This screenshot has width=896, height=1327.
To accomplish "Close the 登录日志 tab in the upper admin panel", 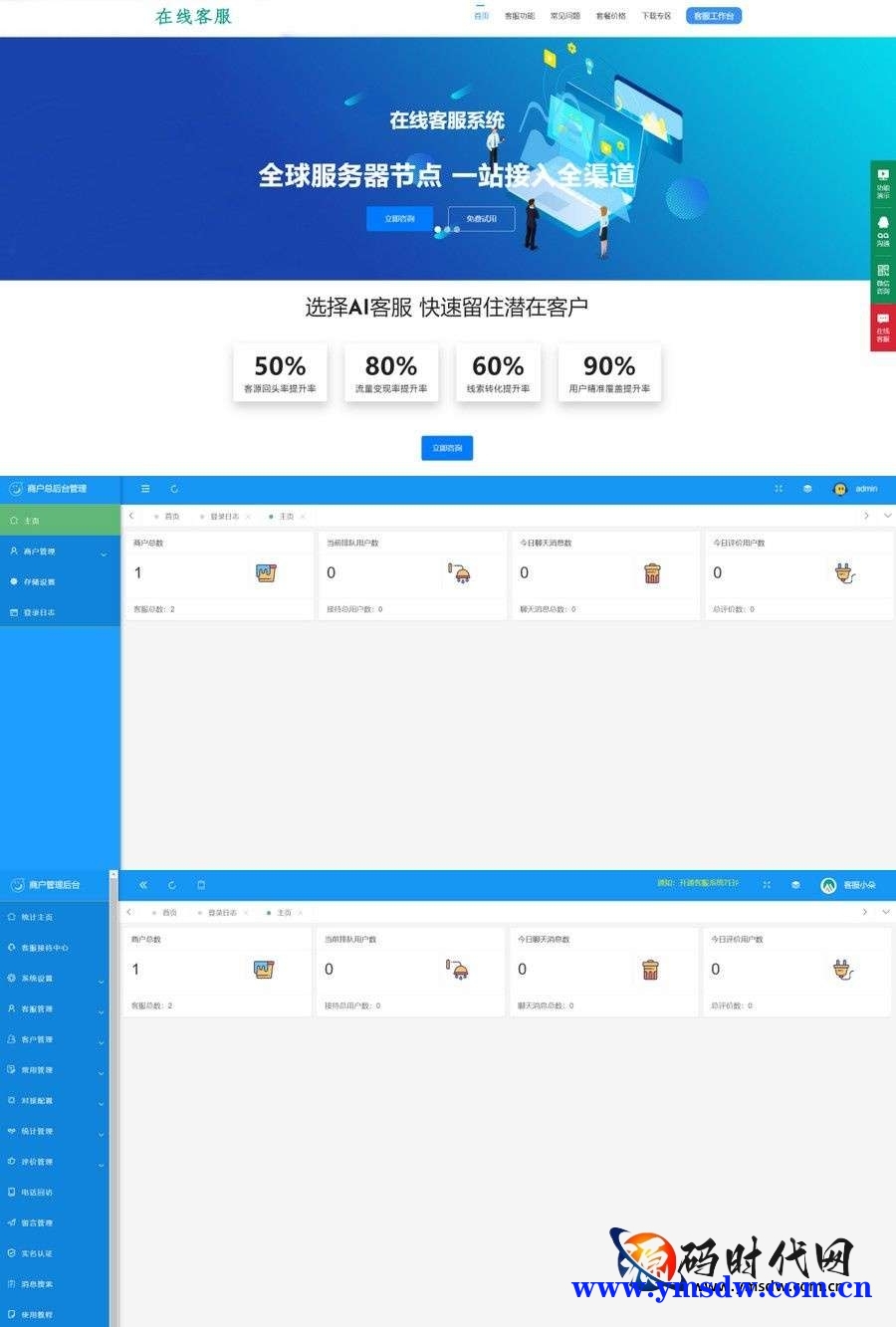I will click(248, 517).
